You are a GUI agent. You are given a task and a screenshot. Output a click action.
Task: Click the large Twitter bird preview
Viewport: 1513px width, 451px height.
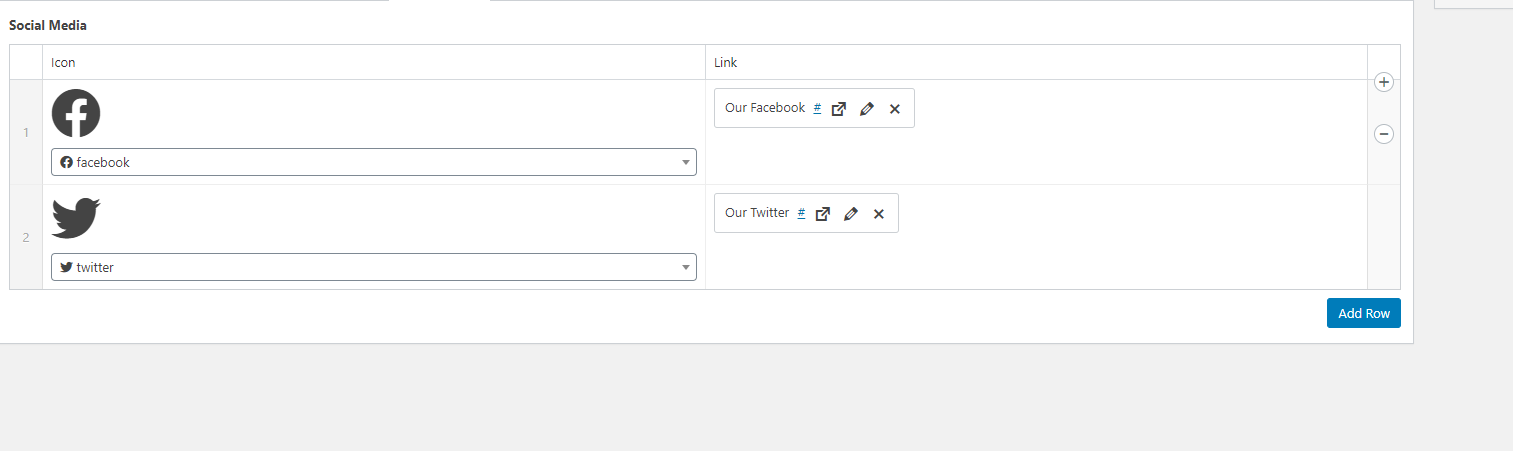coord(76,218)
